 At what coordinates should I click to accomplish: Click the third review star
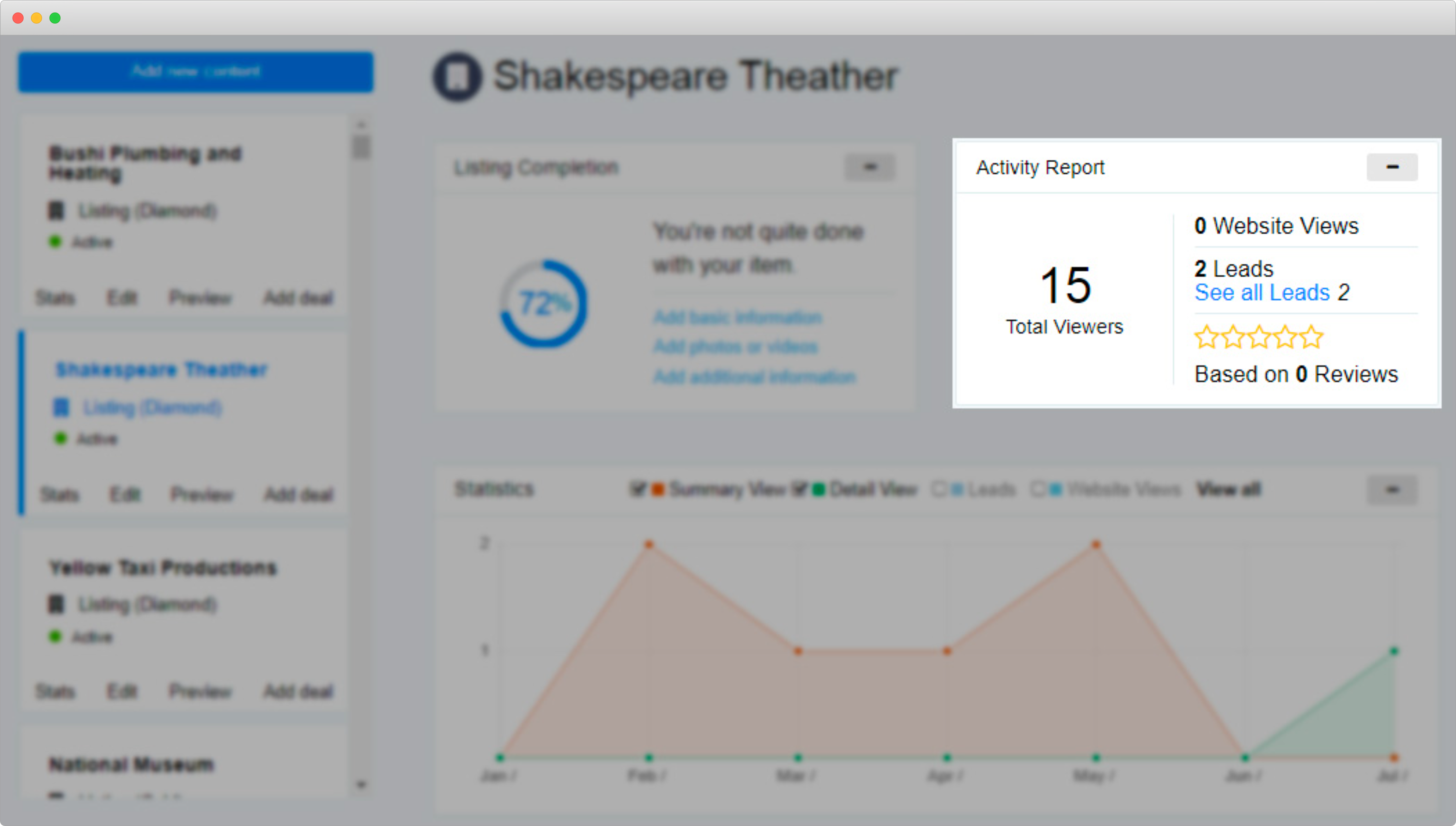pyautogui.click(x=1259, y=337)
